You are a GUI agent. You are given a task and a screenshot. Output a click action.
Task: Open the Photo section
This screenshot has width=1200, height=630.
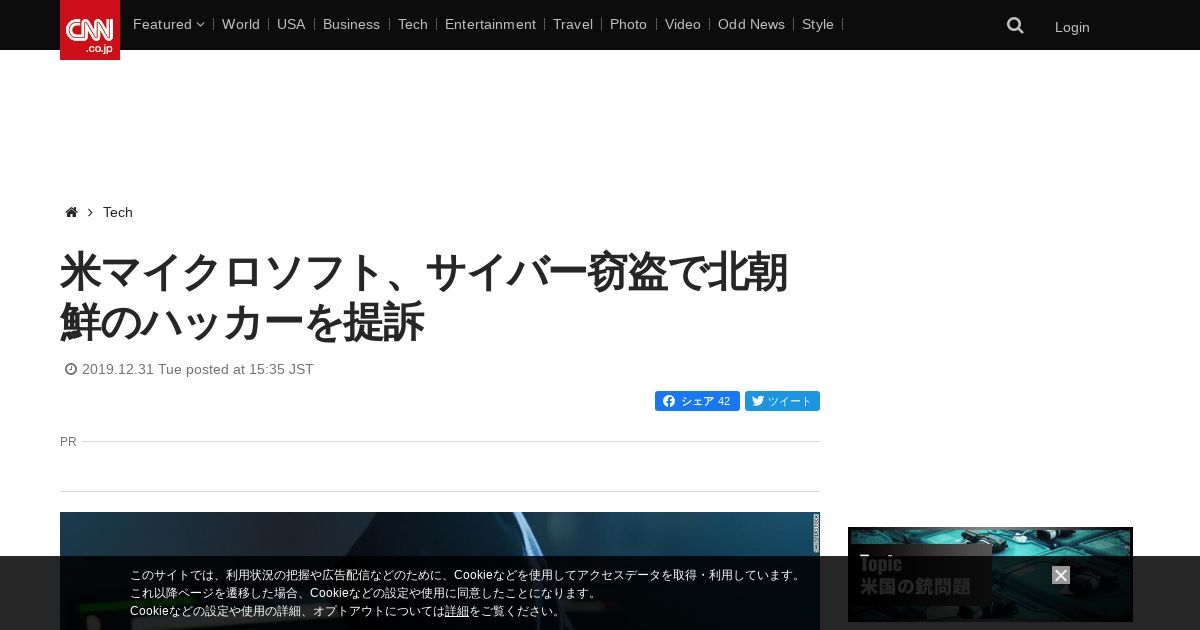(628, 24)
